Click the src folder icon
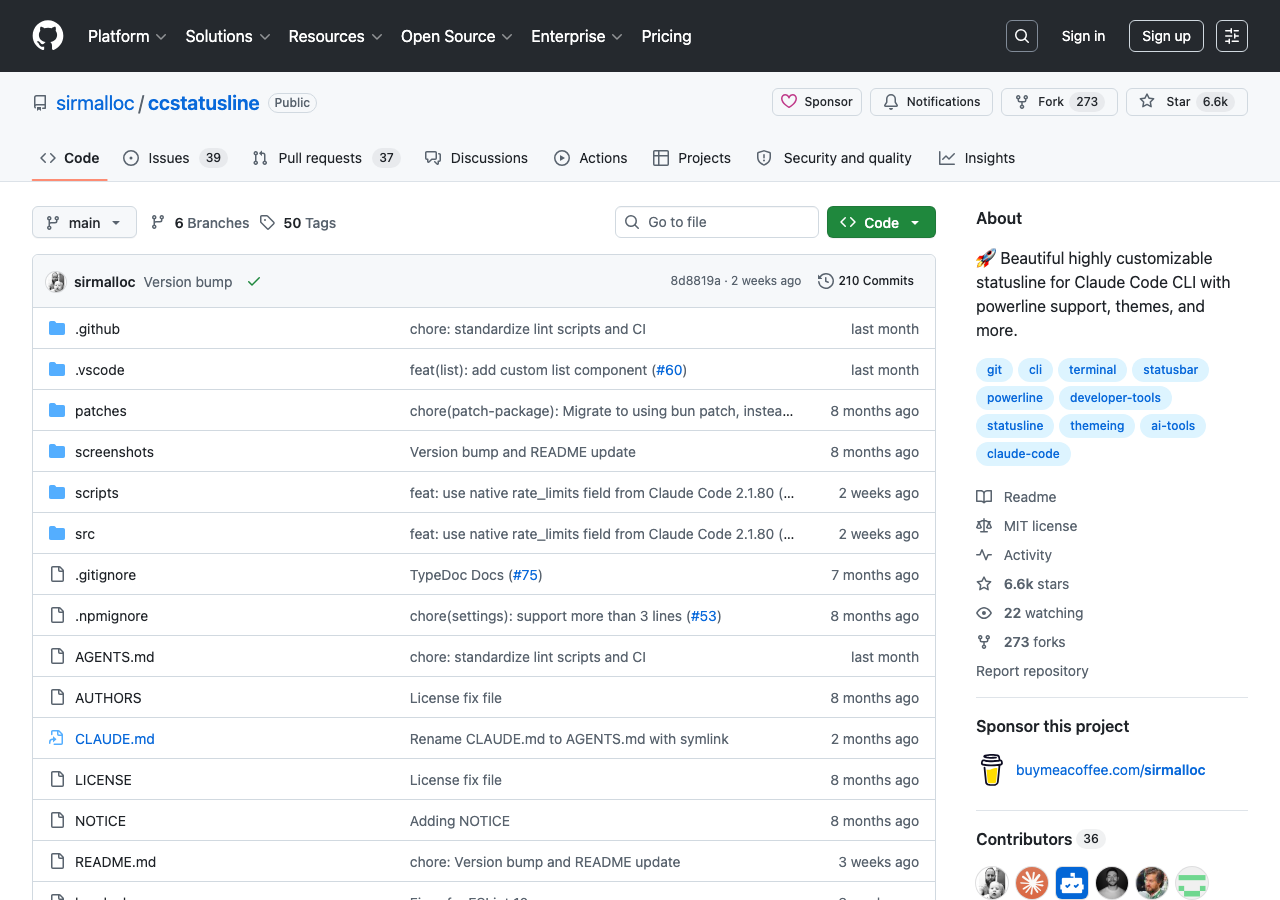 tap(57, 534)
